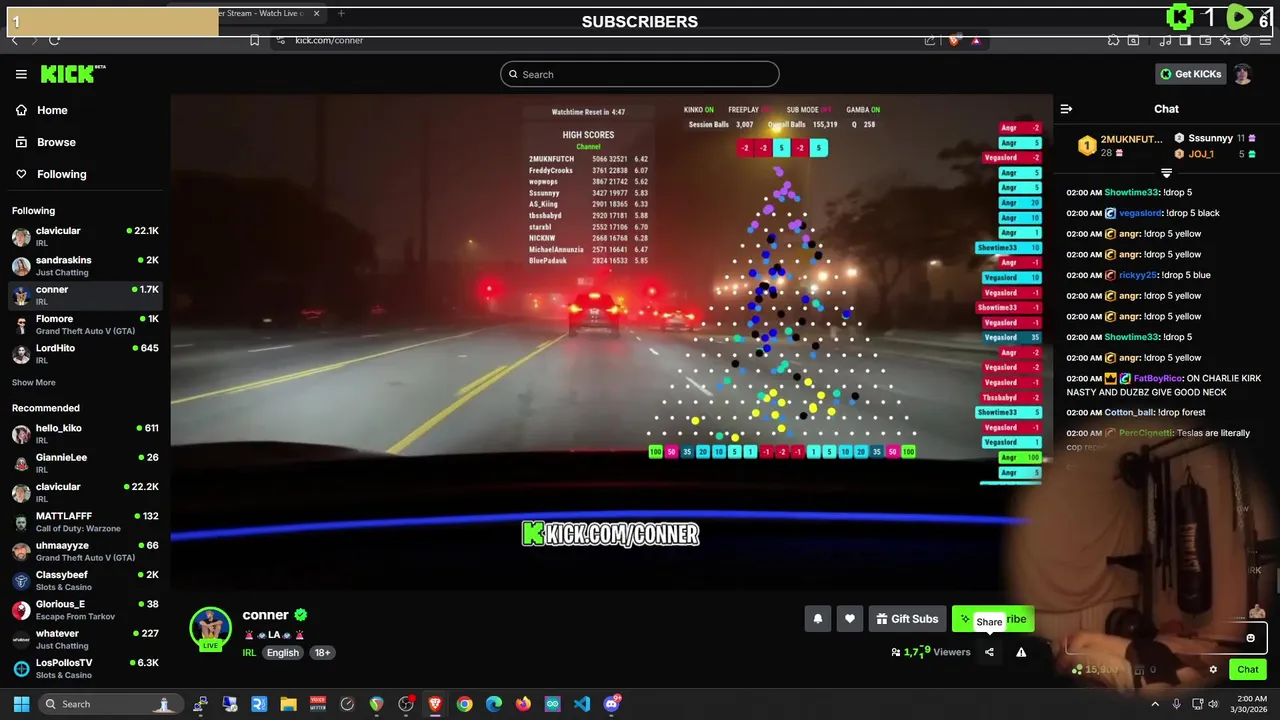Open Visual Studio Code from the taskbar

582,704
